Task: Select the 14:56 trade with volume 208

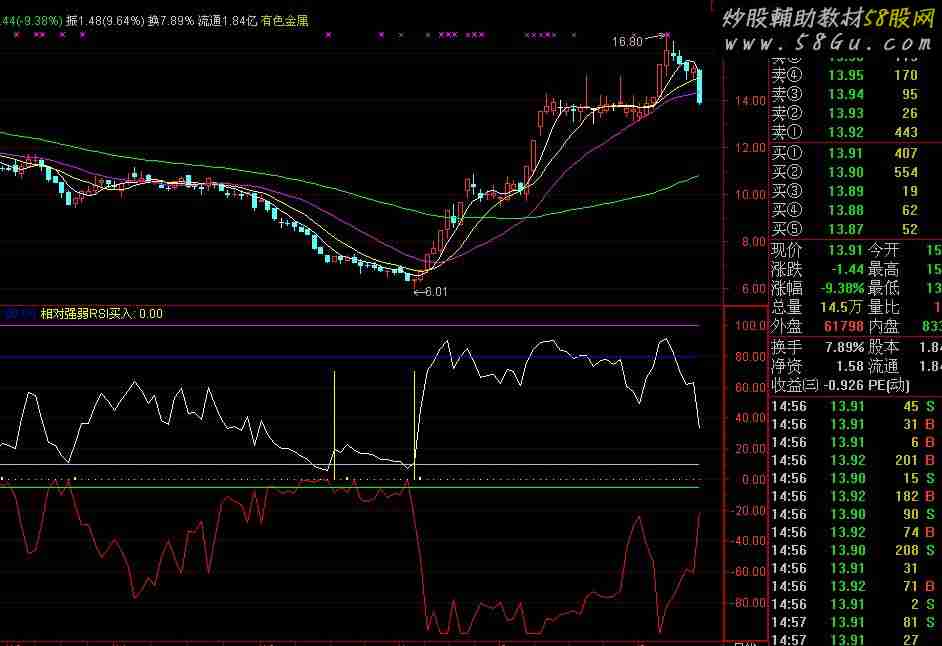Action: 855,551
